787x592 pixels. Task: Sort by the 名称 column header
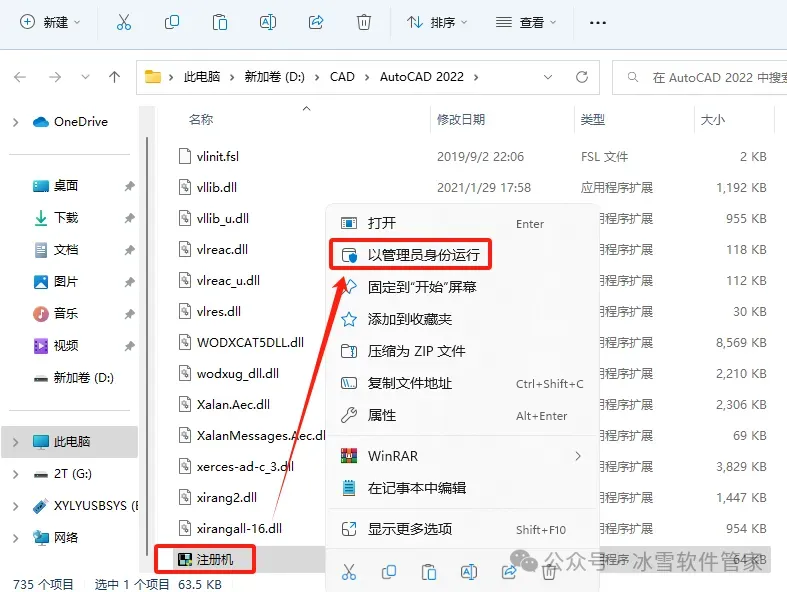(201, 120)
